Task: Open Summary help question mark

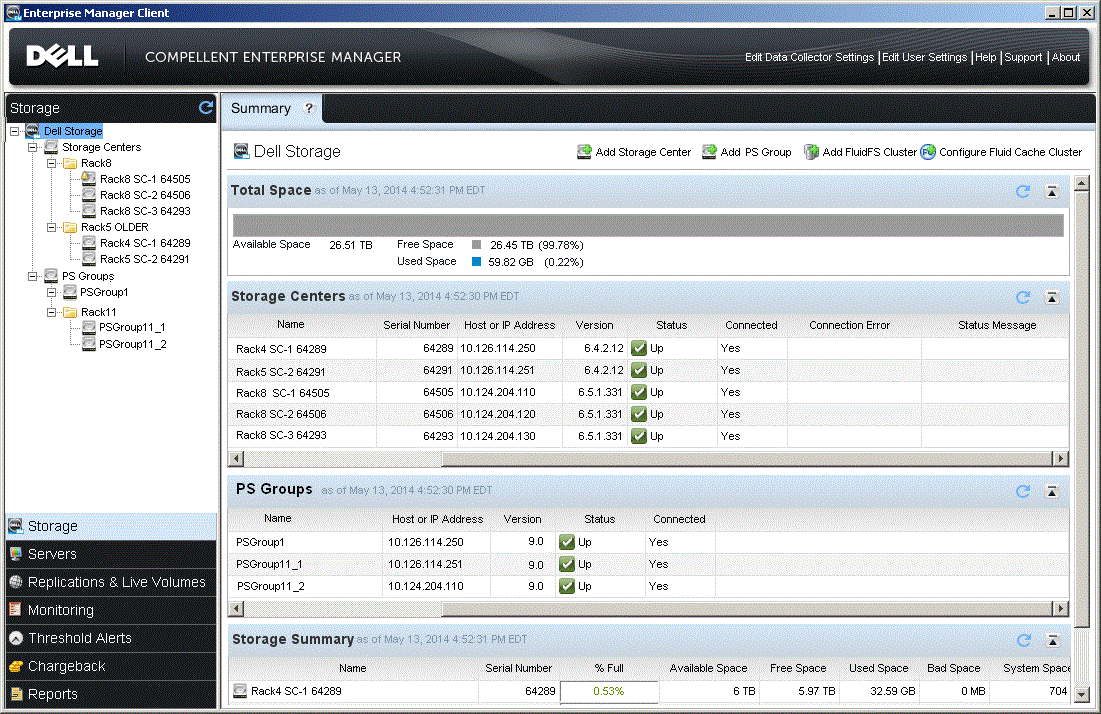Action: coord(309,108)
